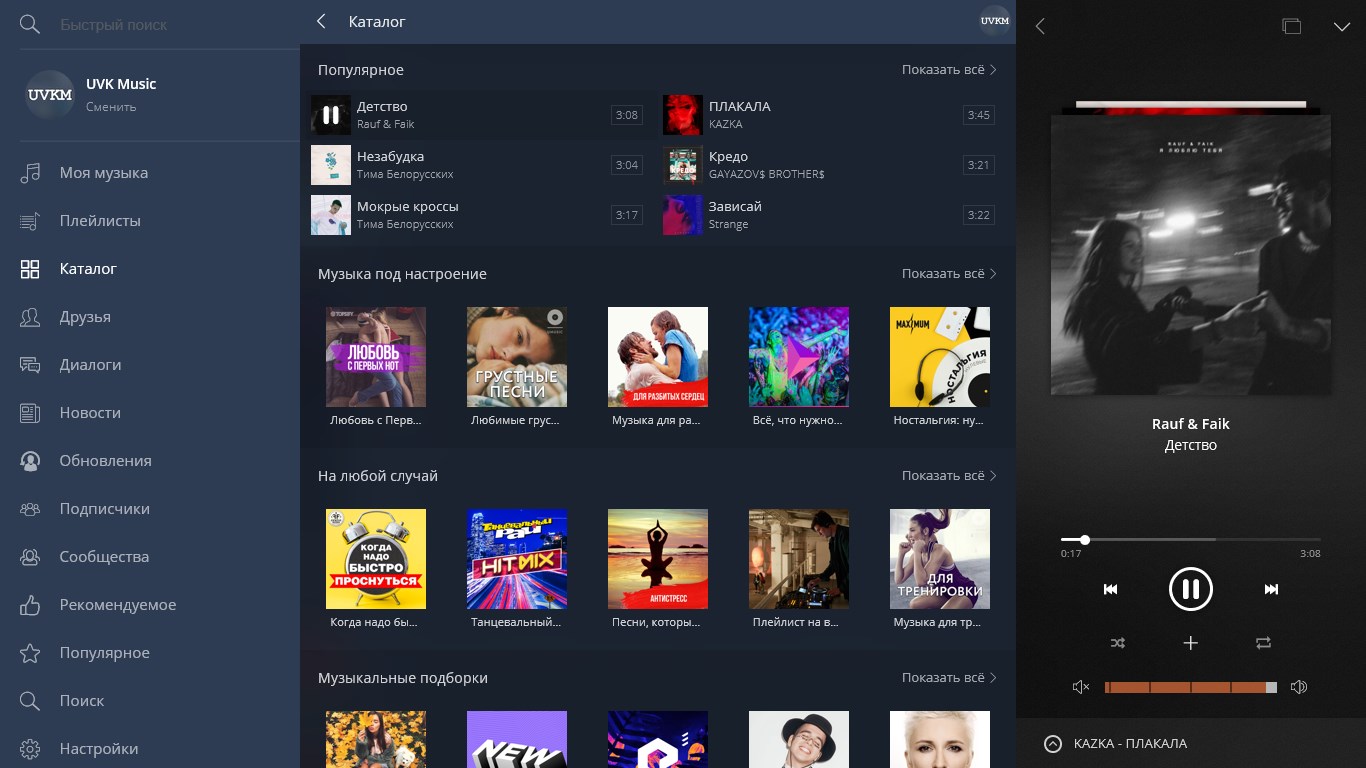Click the track progress slider
This screenshot has height=768, width=1366.
[x=1190, y=540]
